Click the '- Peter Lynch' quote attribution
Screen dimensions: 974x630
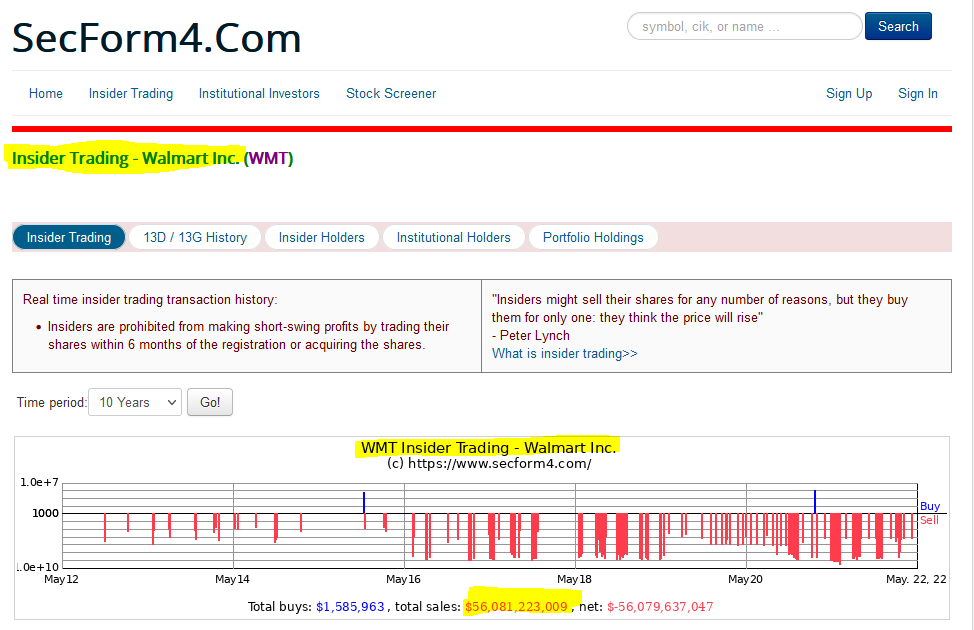[531, 336]
